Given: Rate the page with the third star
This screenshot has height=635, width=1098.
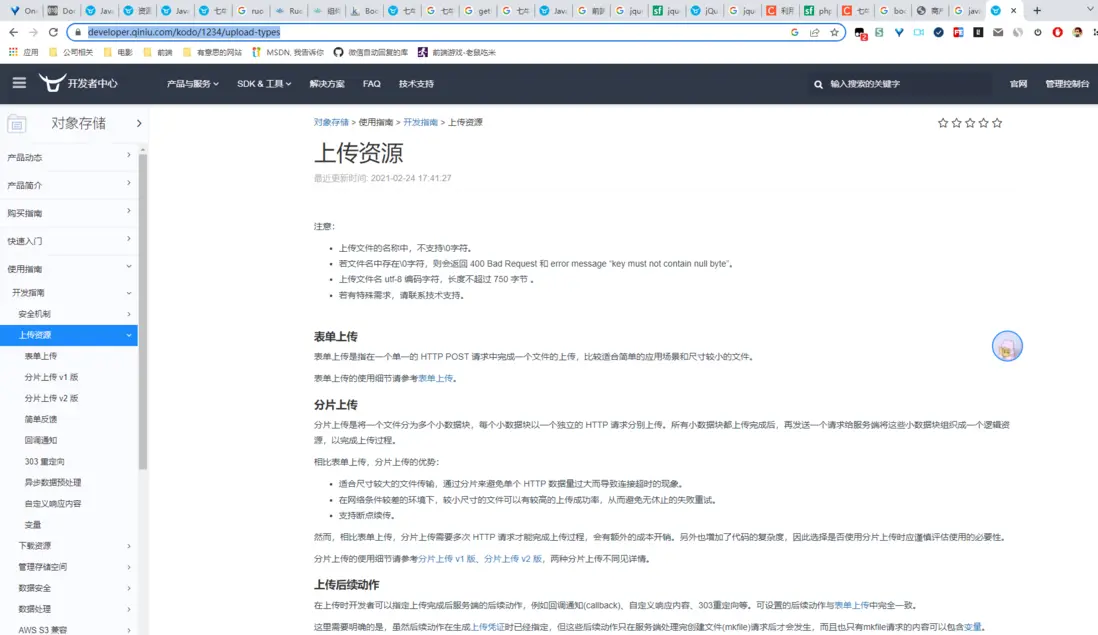Looking at the screenshot, I should tap(970, 123).
